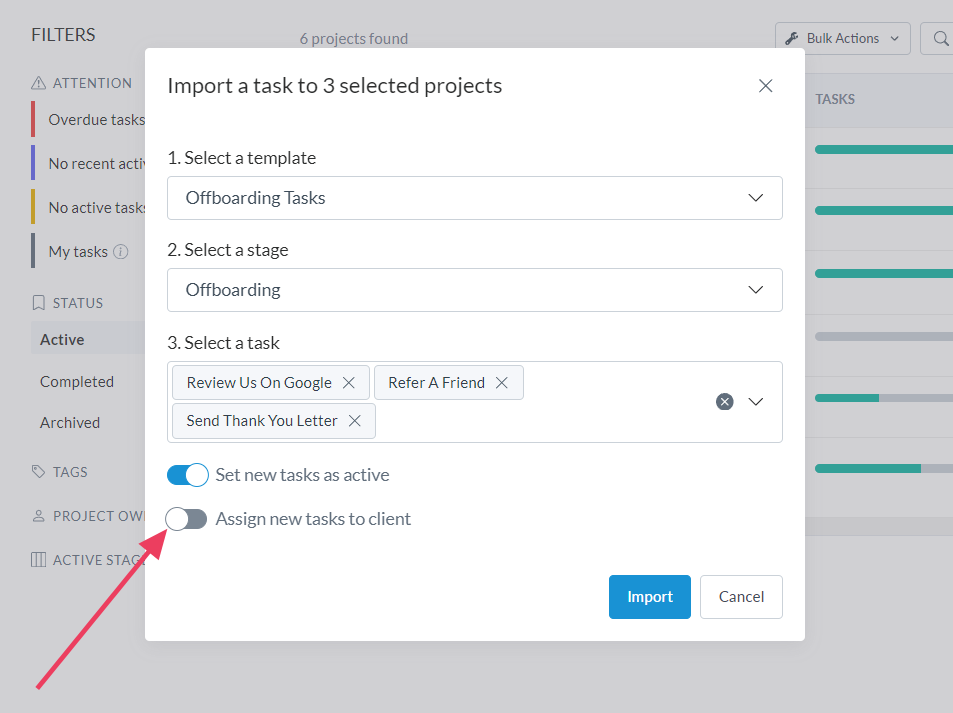This screenshot has height=713, width=953.
Task: Expand the Tags filter section
Action: 70,472
